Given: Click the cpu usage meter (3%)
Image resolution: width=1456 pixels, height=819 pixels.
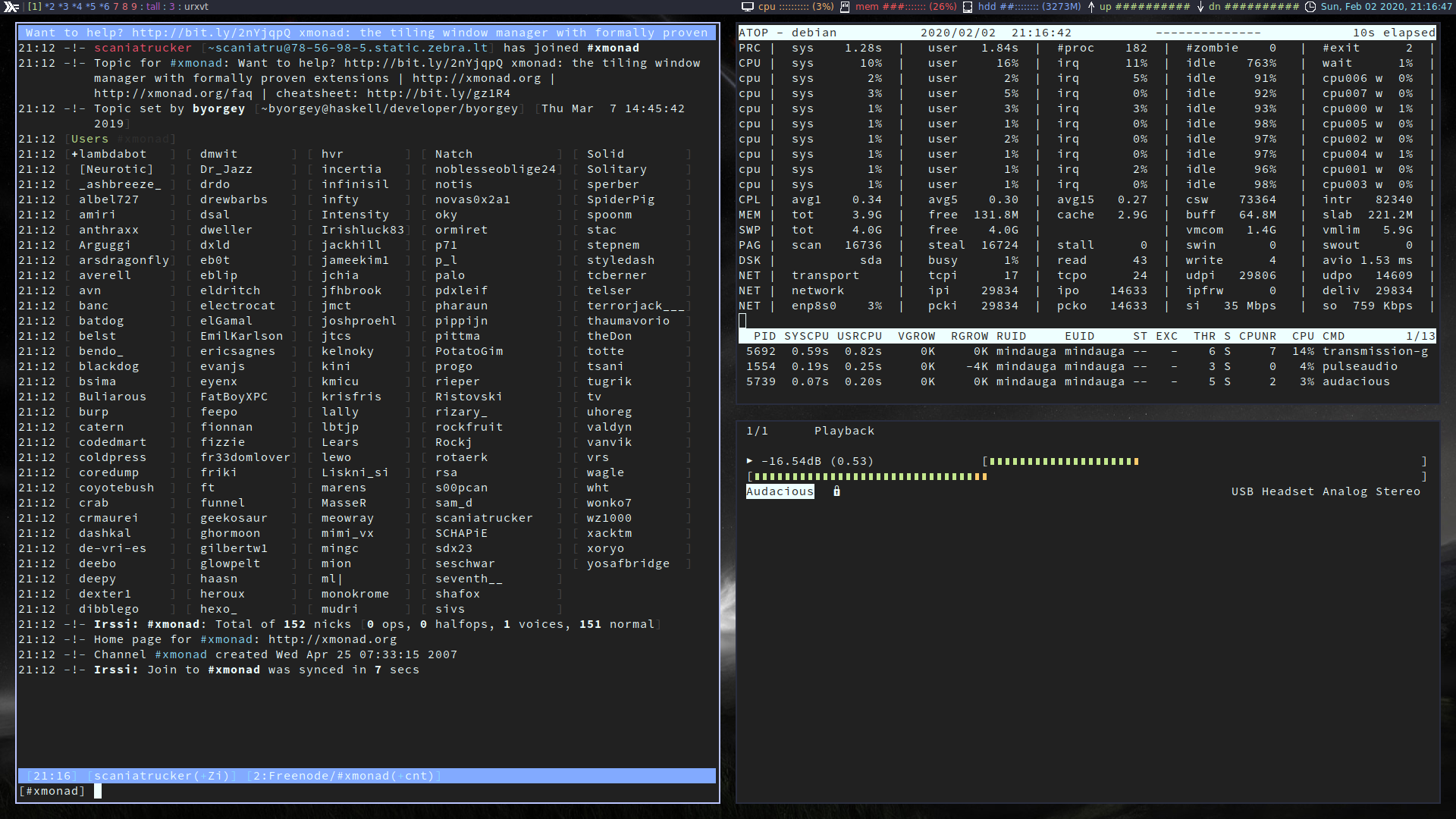Looking at the screenshot, I should pos(796,7).
